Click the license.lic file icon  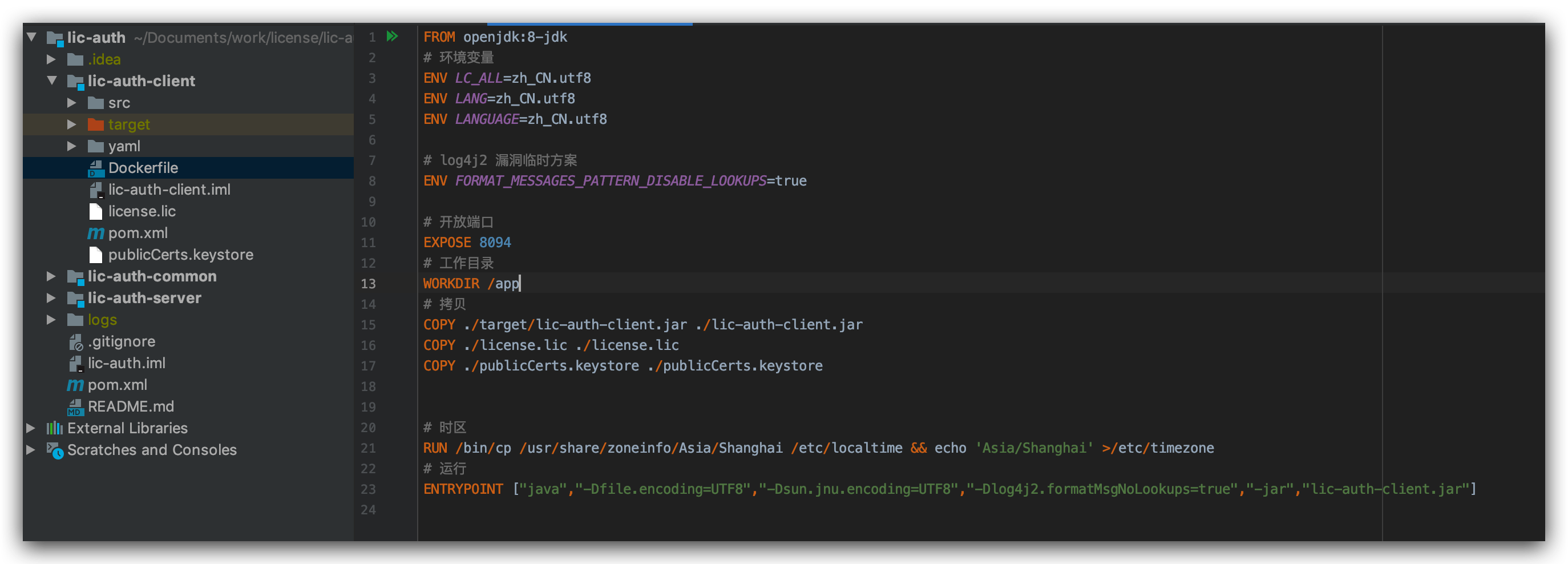click(95, 211)
